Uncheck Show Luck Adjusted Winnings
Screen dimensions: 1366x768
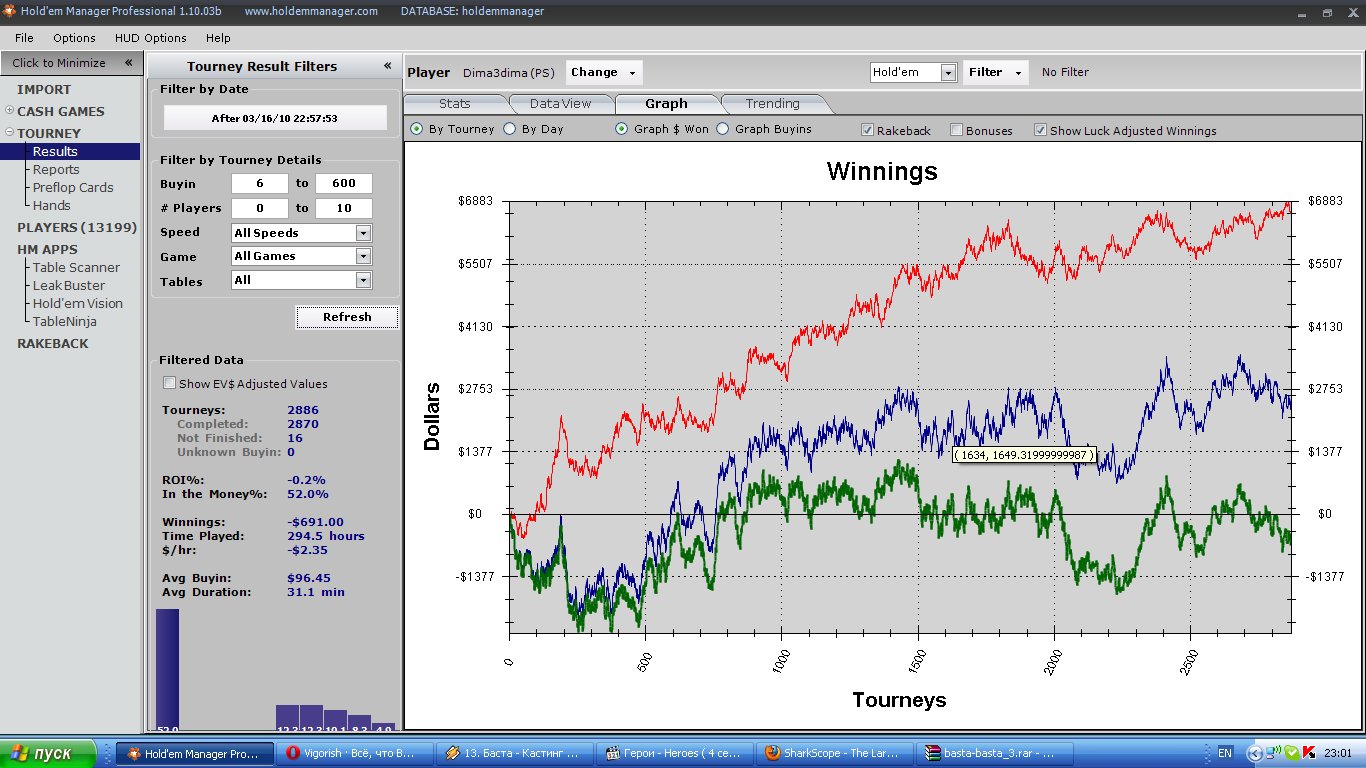click(1041, 130)
